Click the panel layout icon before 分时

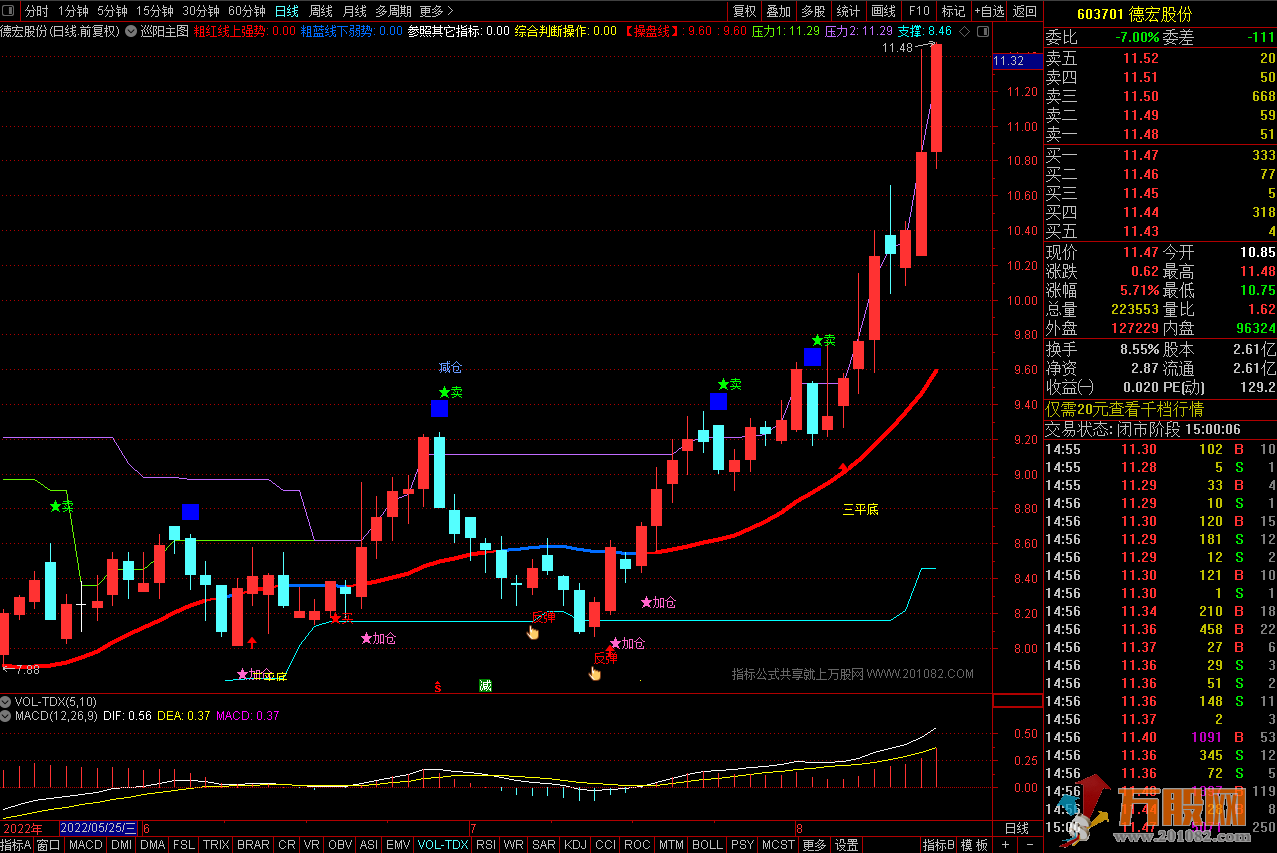pyautogui.click(x=9, y=11)
